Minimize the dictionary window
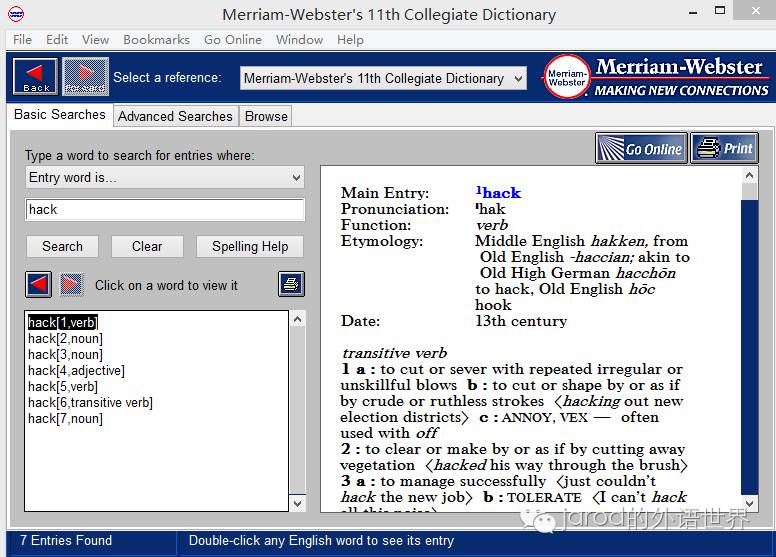The image size is (776, 557). 693,12
